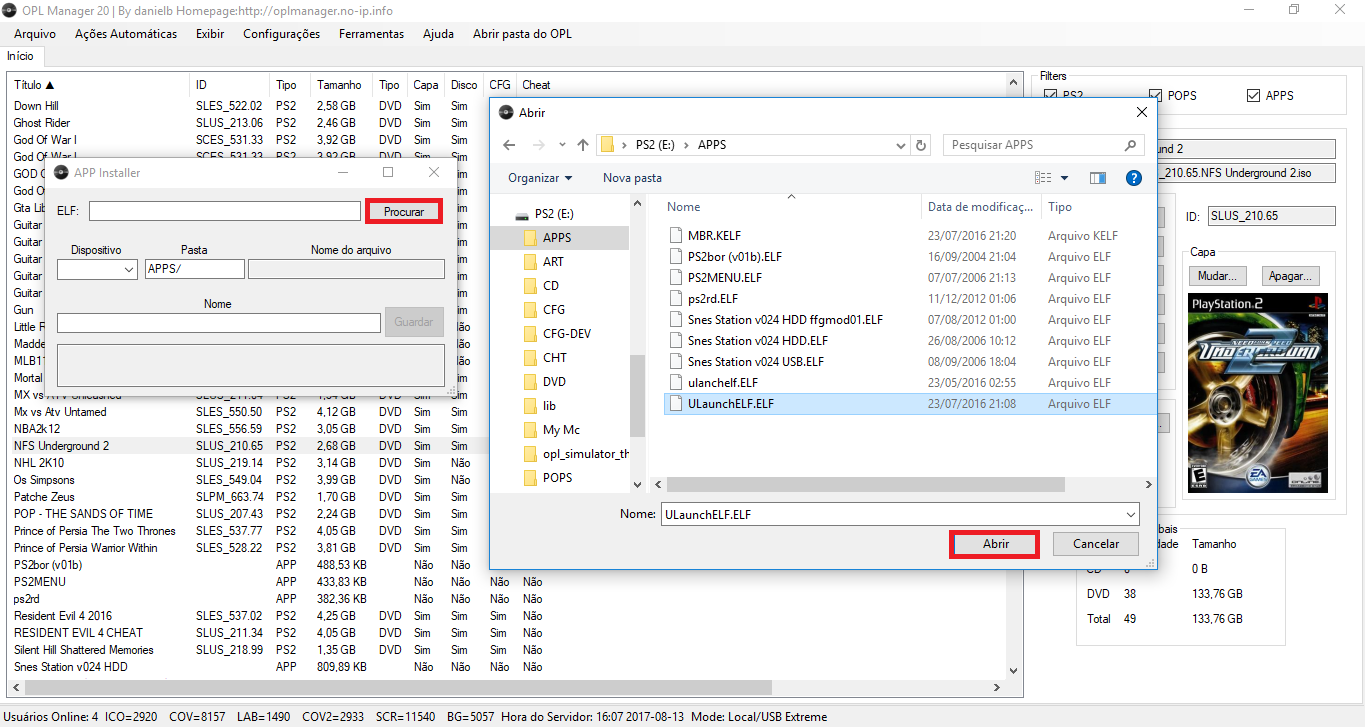Open the Ações Automáticas menu
Image resolution: width=1365 pixels, height=727 pixels.
click(x=126, y=34)
